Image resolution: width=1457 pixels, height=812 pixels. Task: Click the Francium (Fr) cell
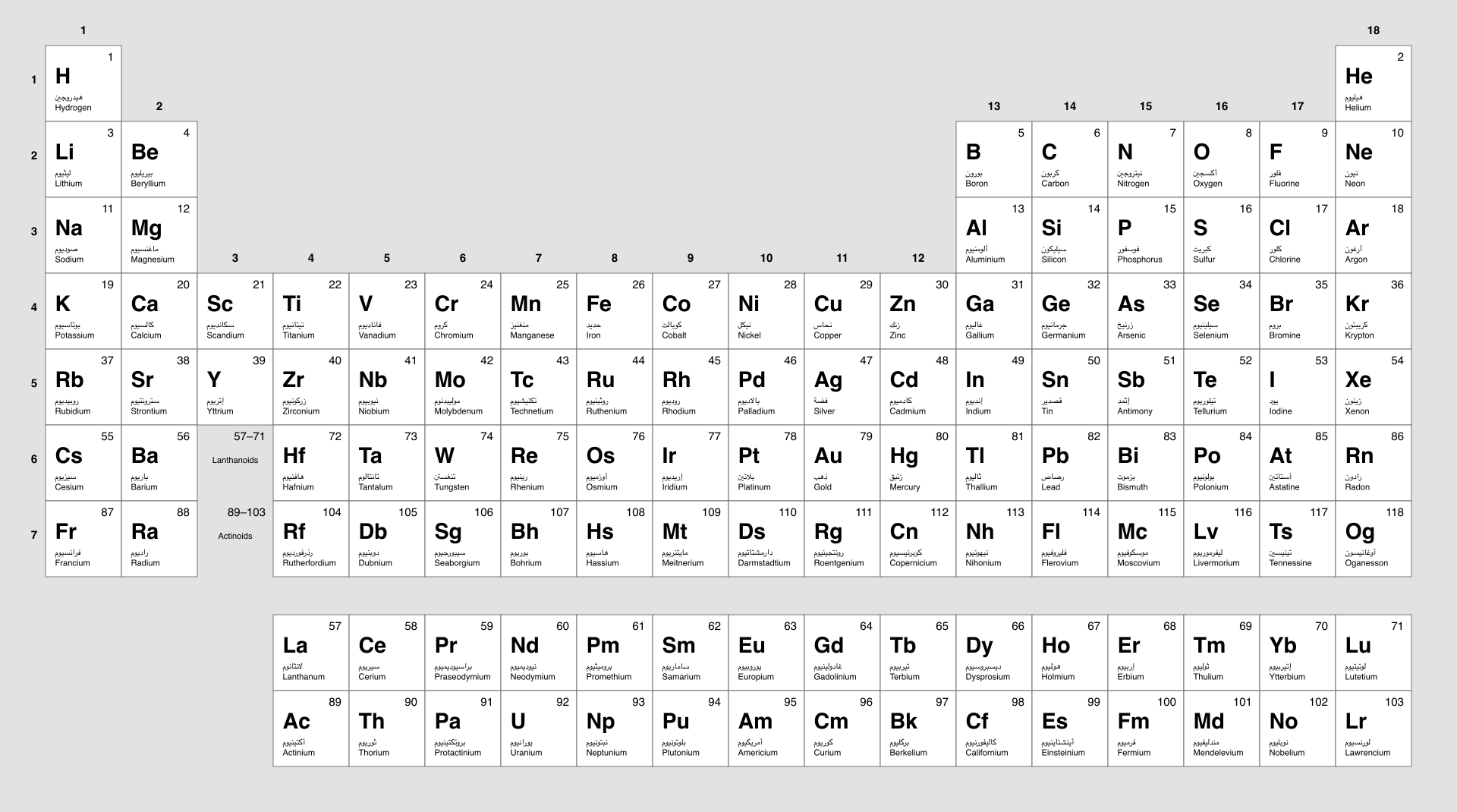[x=83, y=539]
